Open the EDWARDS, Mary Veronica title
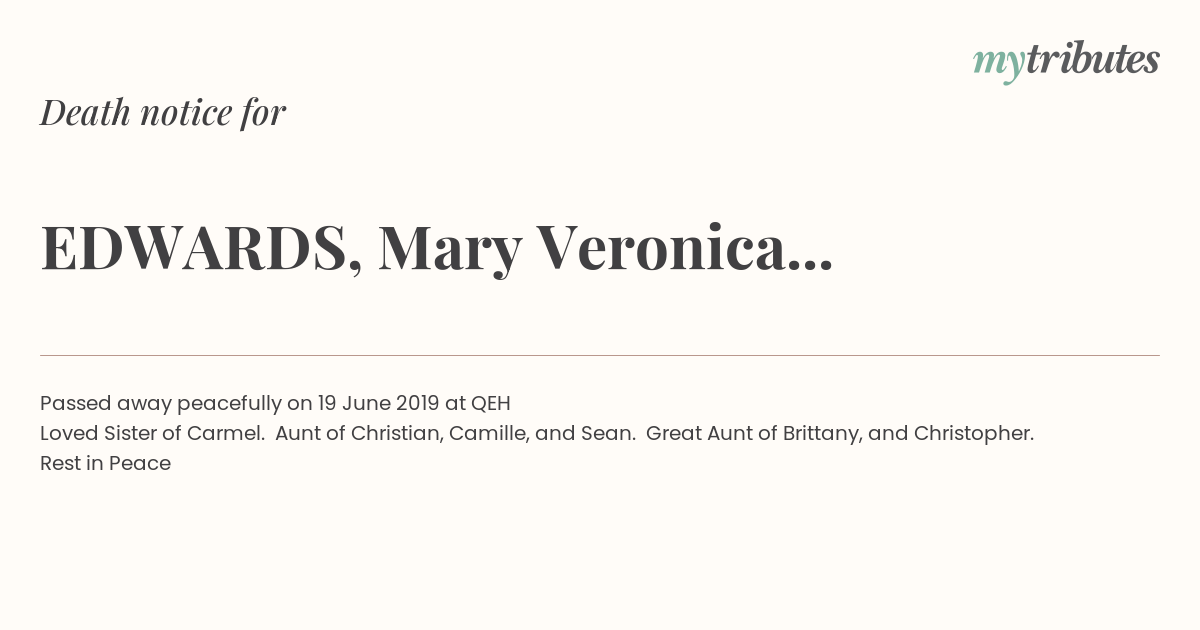The height and width of the screenshot is (630, 1200). (x=436, y=247)
